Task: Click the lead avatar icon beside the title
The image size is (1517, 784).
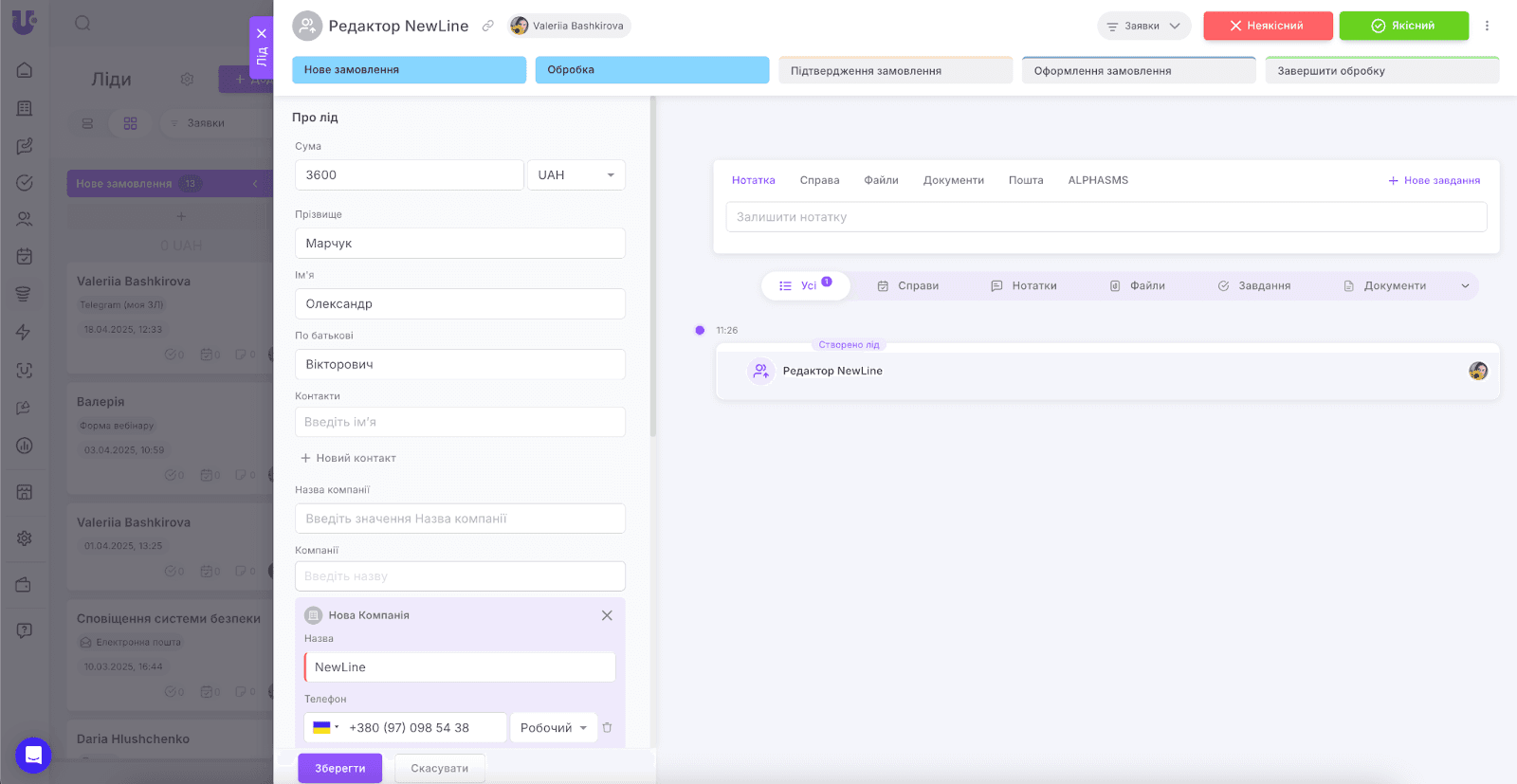Action: [x=307, y=26]
